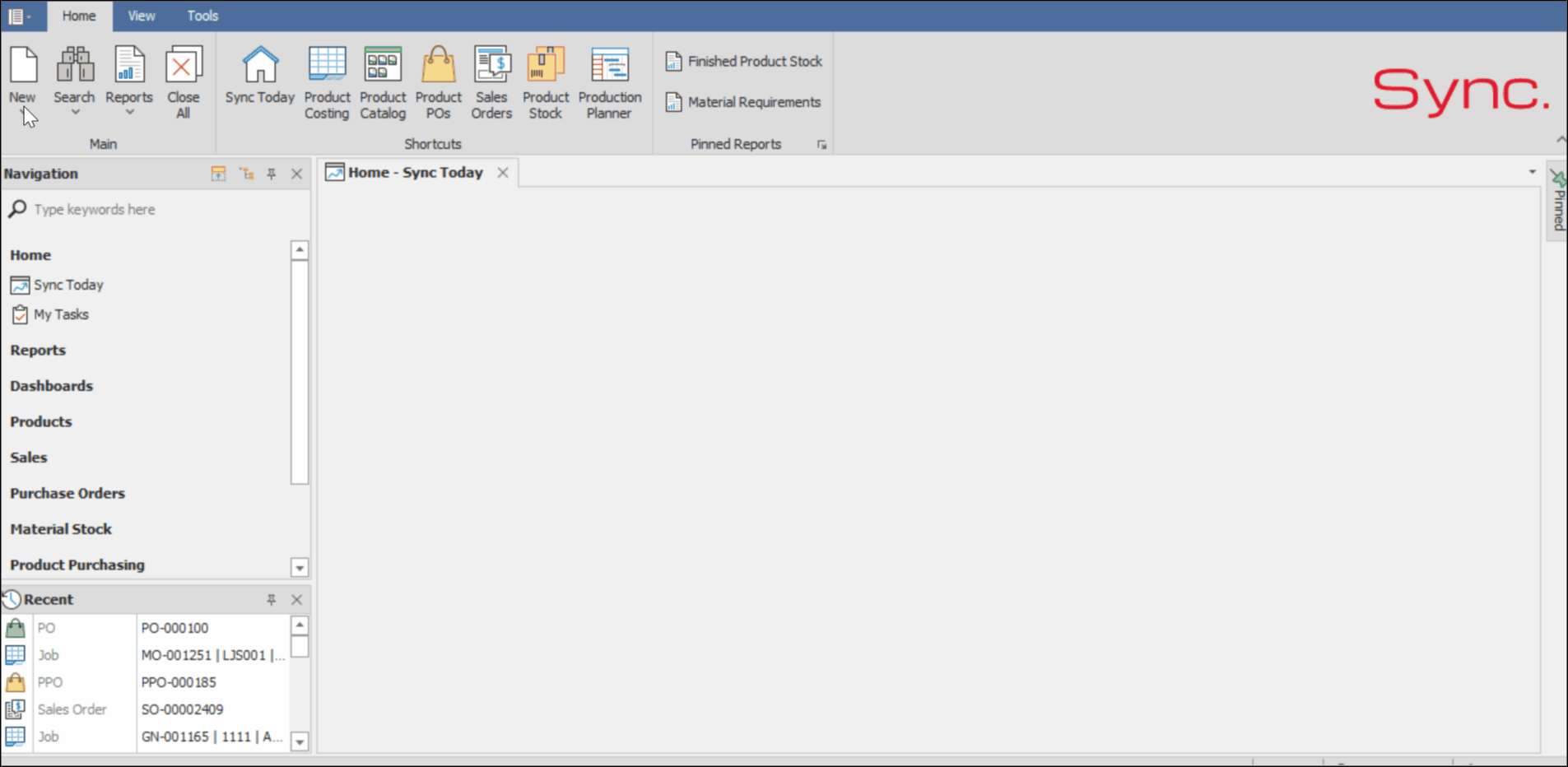Open the Search binoculars tool
Image resolution: width=1568 pixels, height=767 pixels.
pos(74,66)
